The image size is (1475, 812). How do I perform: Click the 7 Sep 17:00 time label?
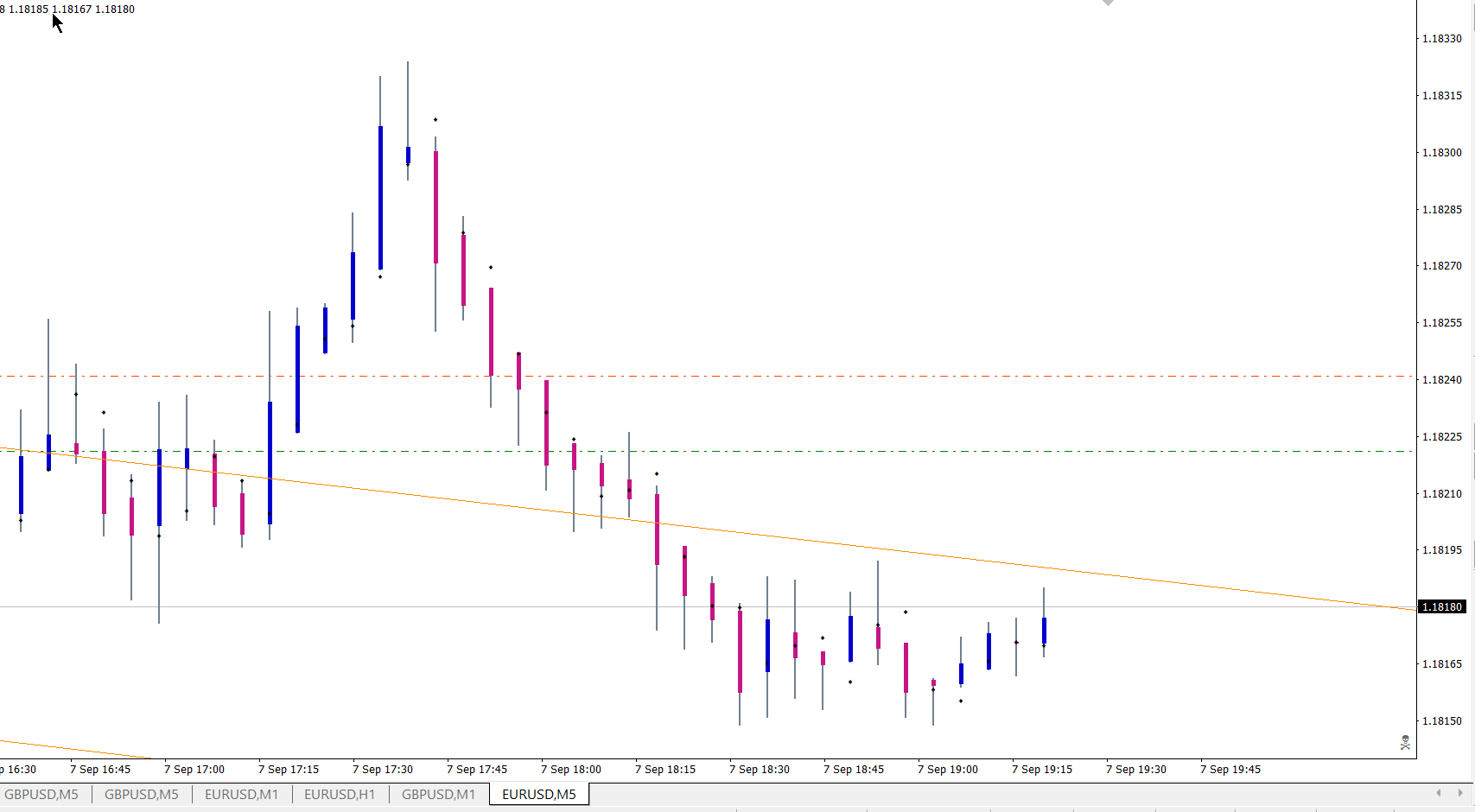(x=194, y=770)
